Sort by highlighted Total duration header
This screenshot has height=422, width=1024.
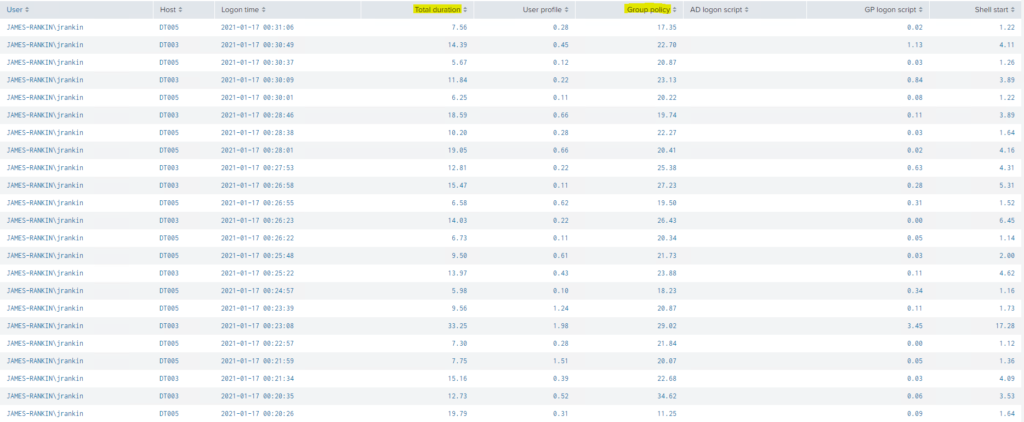click(x=440, y=10)
